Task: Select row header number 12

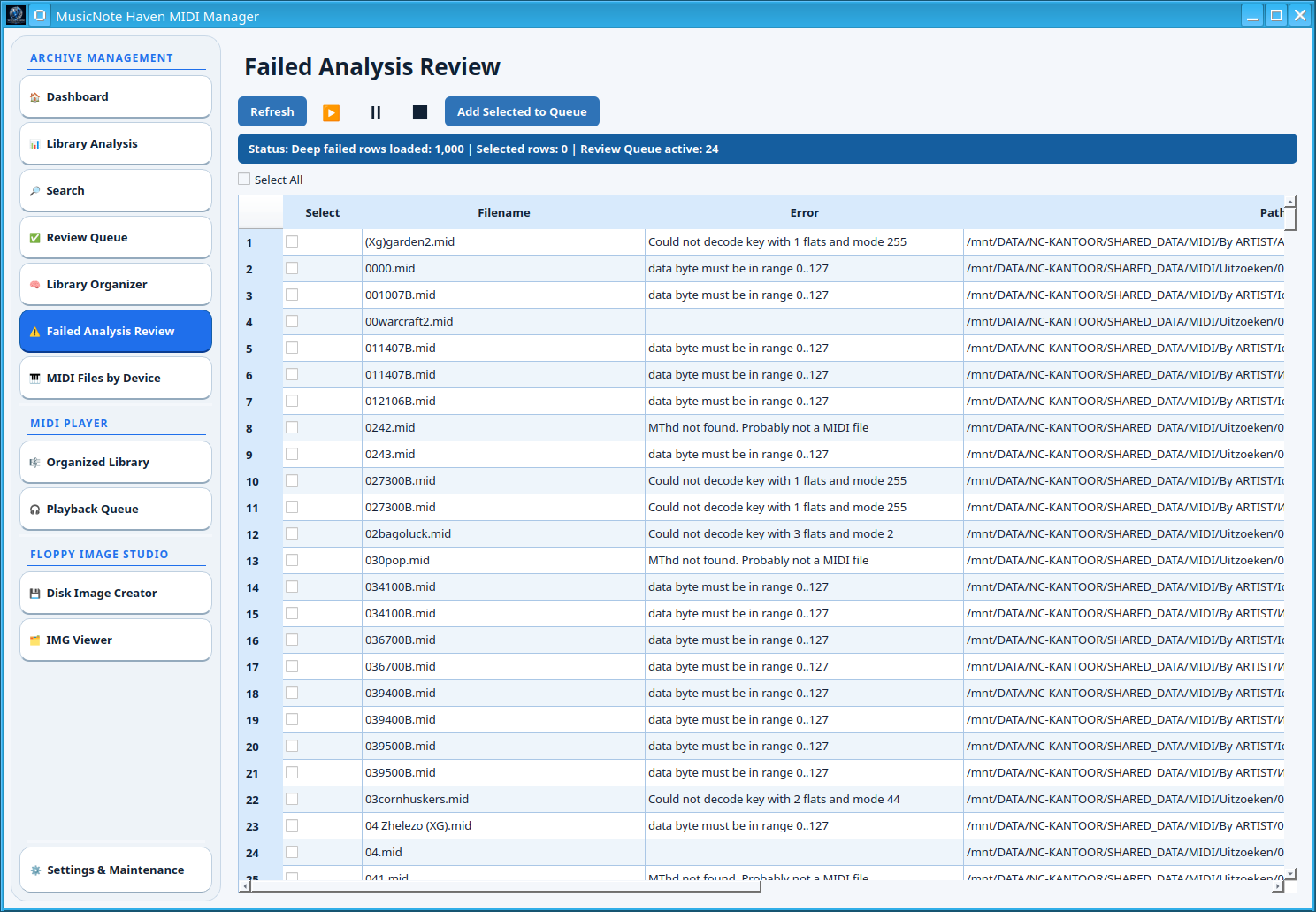Action: [x=261, y=534]
